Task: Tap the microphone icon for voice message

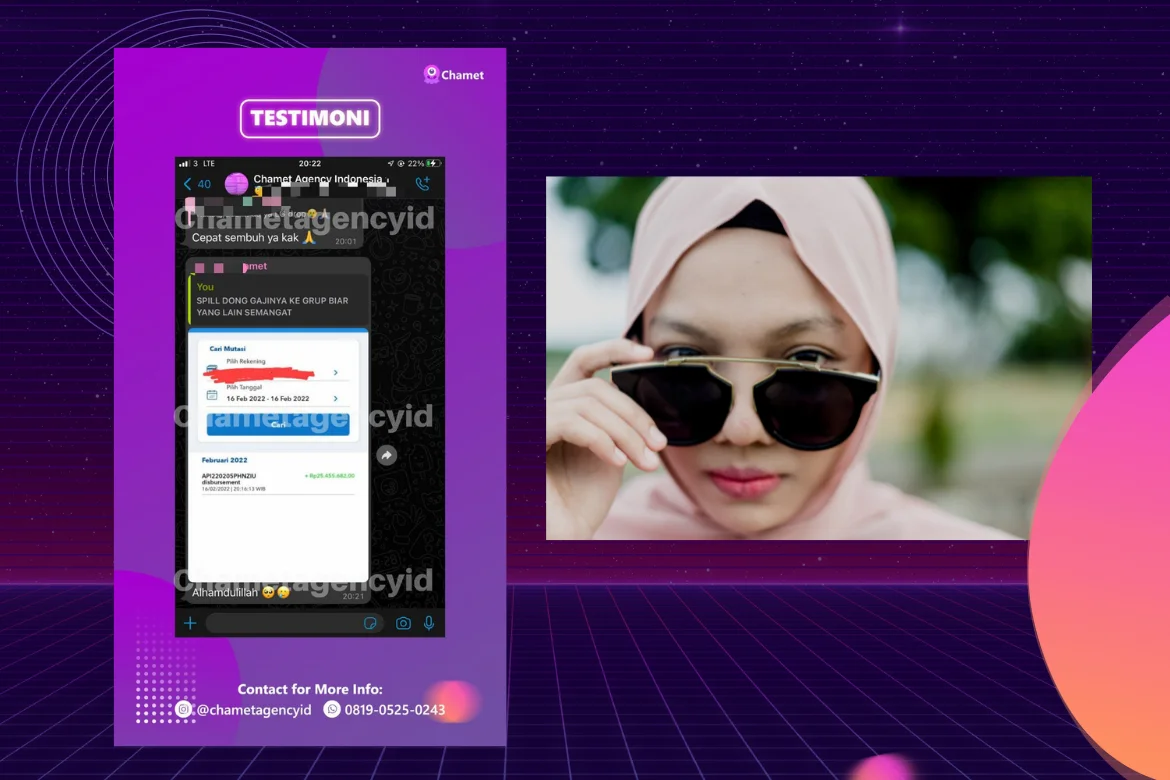Action: tap(427, 622)
